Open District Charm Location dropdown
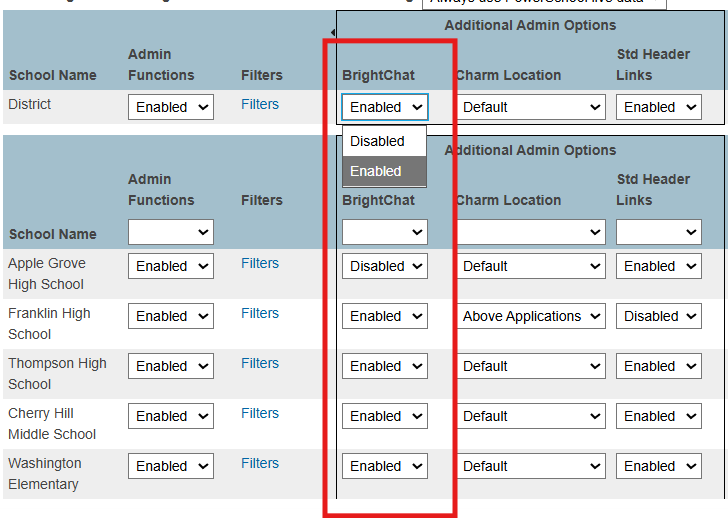 coord(531,107)
